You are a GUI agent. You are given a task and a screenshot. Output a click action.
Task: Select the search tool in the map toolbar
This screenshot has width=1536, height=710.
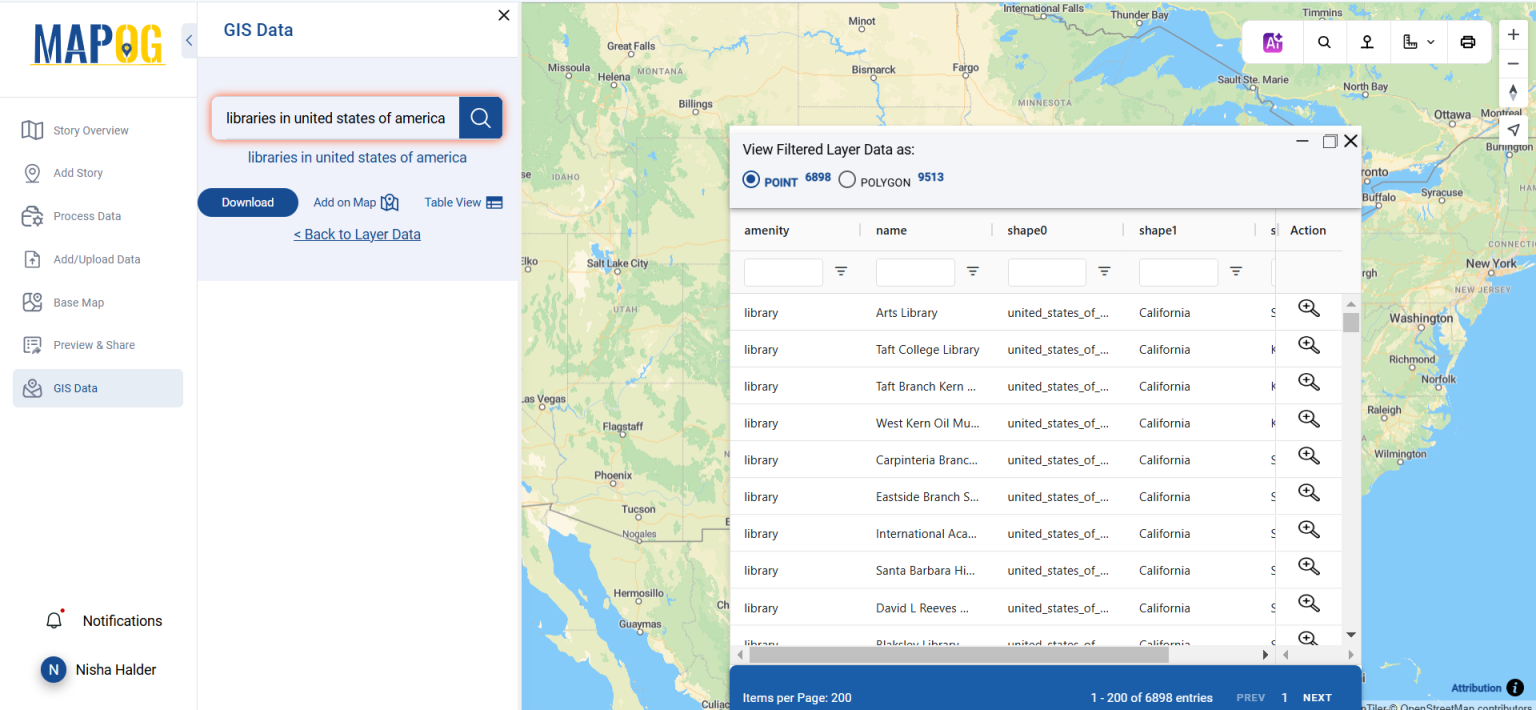pyautogui.click(x=1324, y=42)
